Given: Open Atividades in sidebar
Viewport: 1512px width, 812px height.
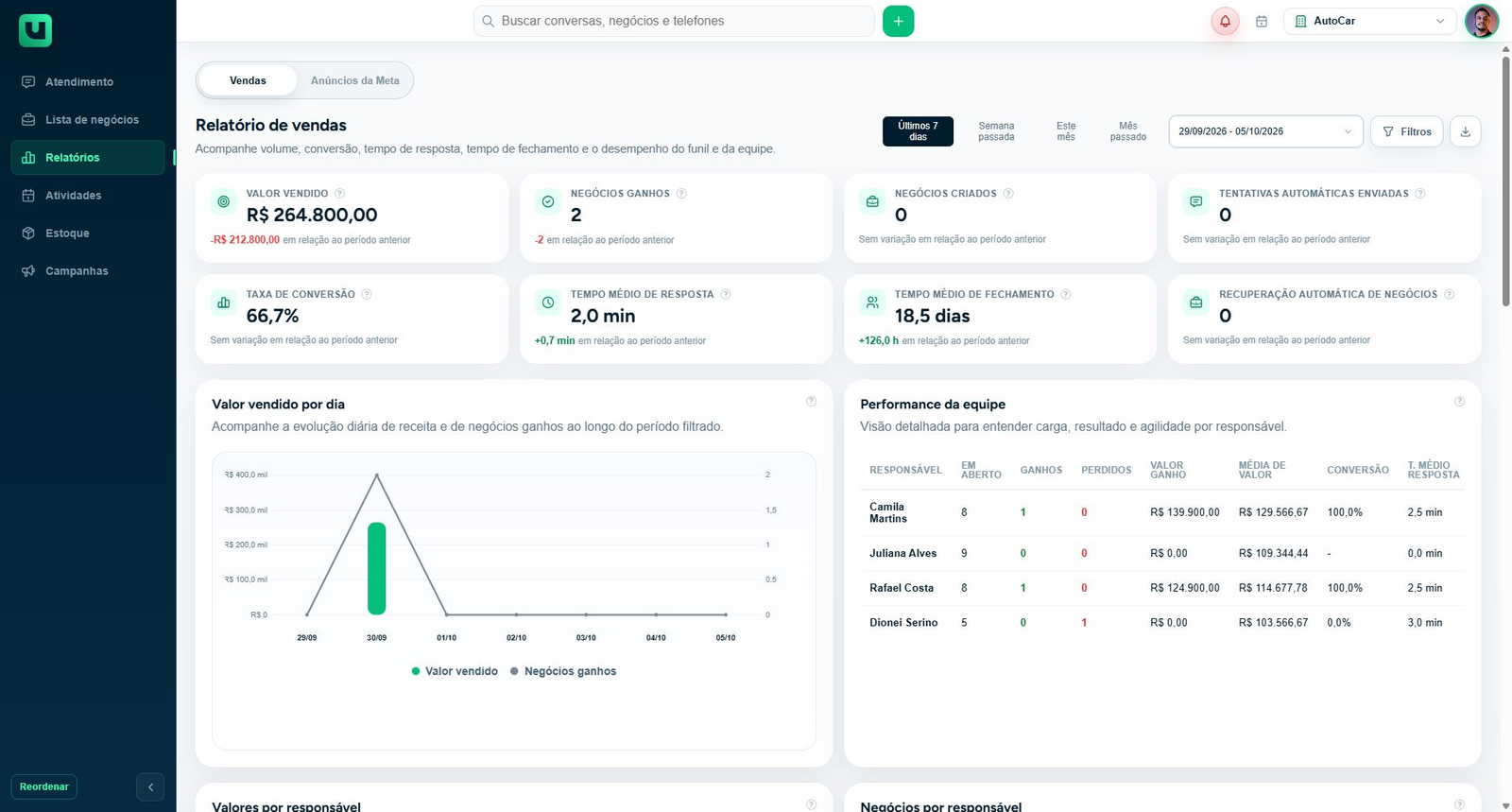Looking at the screenshot, I should click(87, 196).
